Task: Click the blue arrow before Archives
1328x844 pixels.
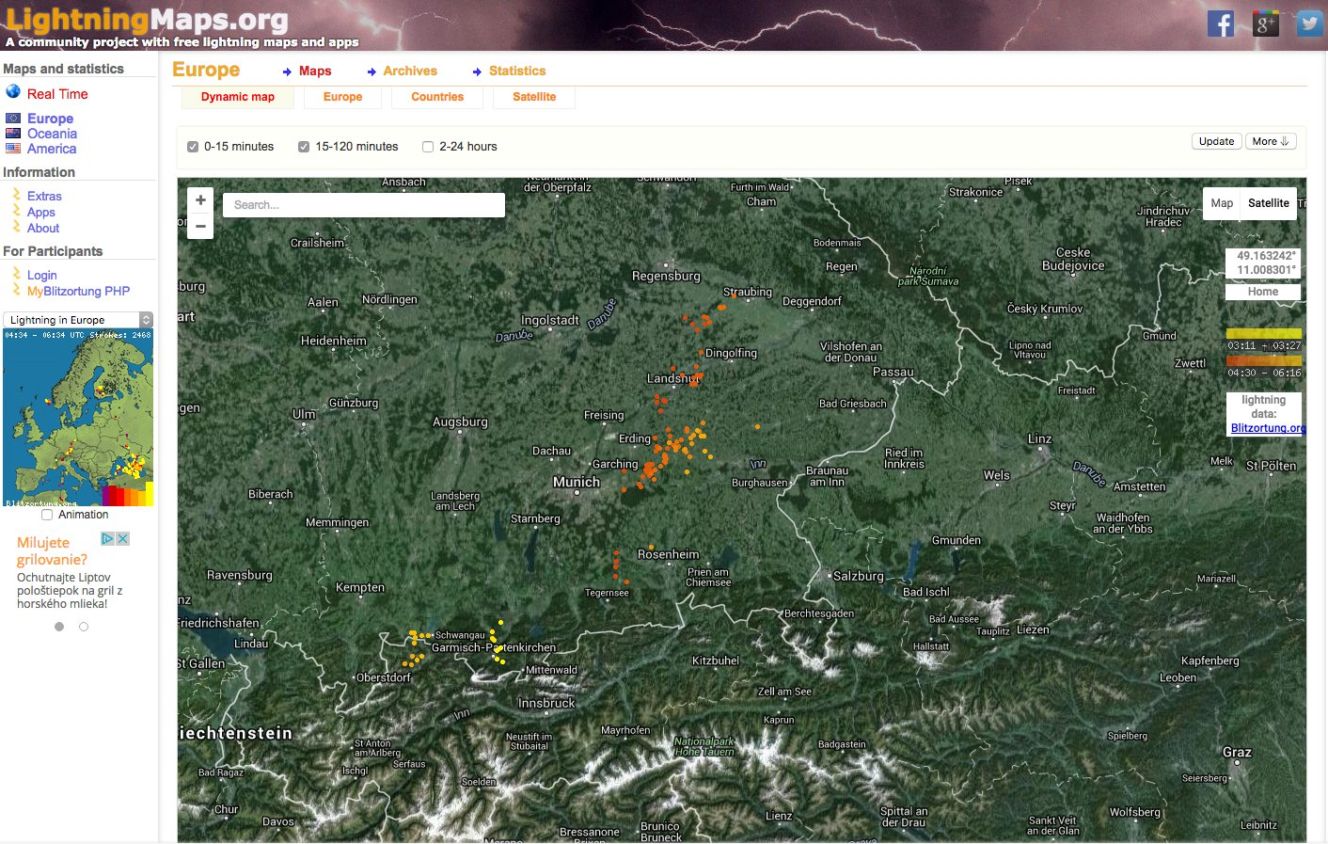Action: coord(371,72)
